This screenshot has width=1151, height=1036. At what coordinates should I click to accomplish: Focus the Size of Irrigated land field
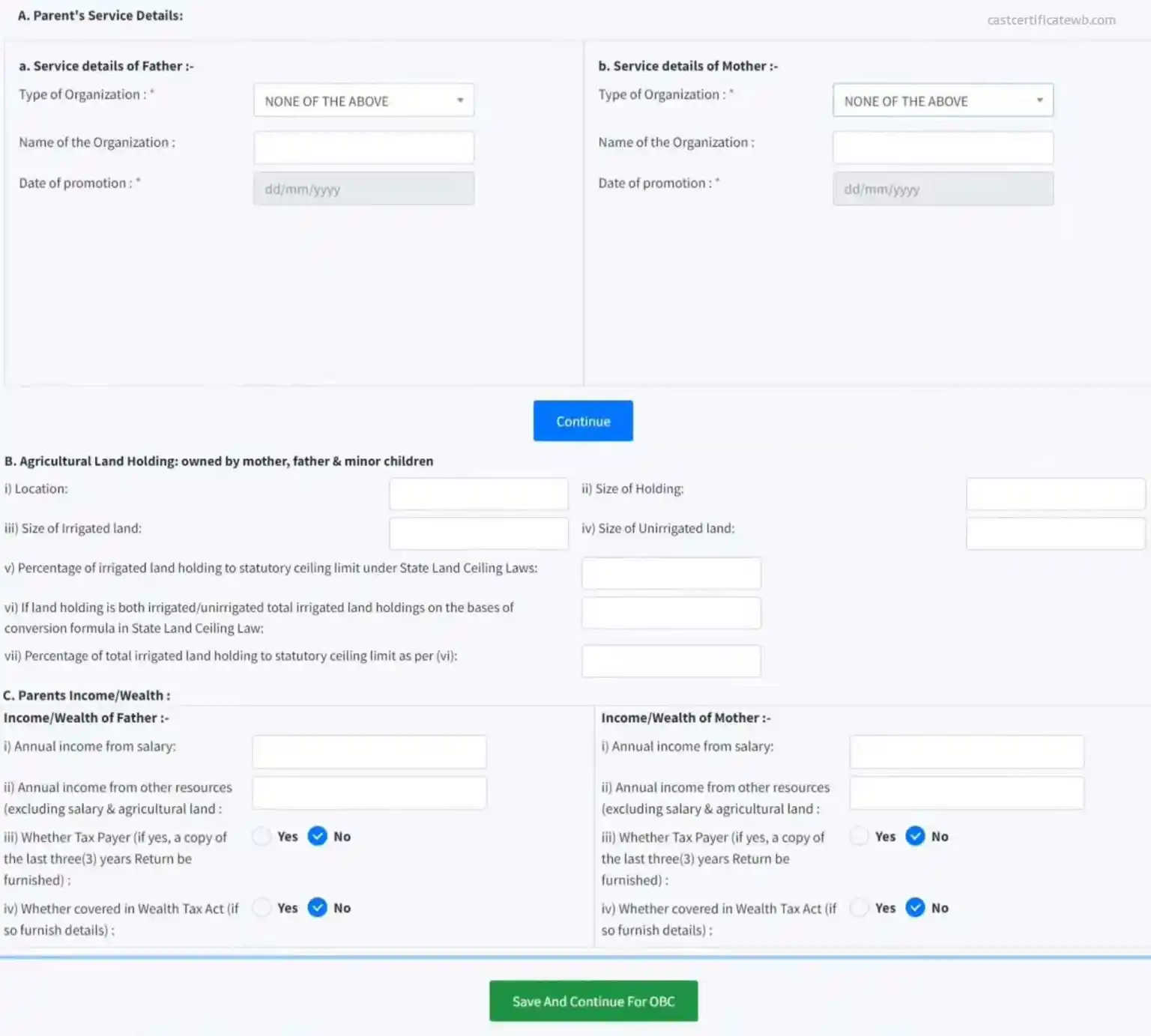(478, 533)
